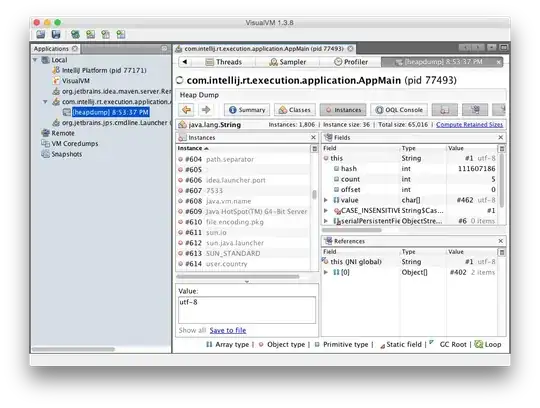Viewport: 540px width, 408px height.
Task: Click the left scroll arrow beside Threads tab
Action: pos(185,62)
